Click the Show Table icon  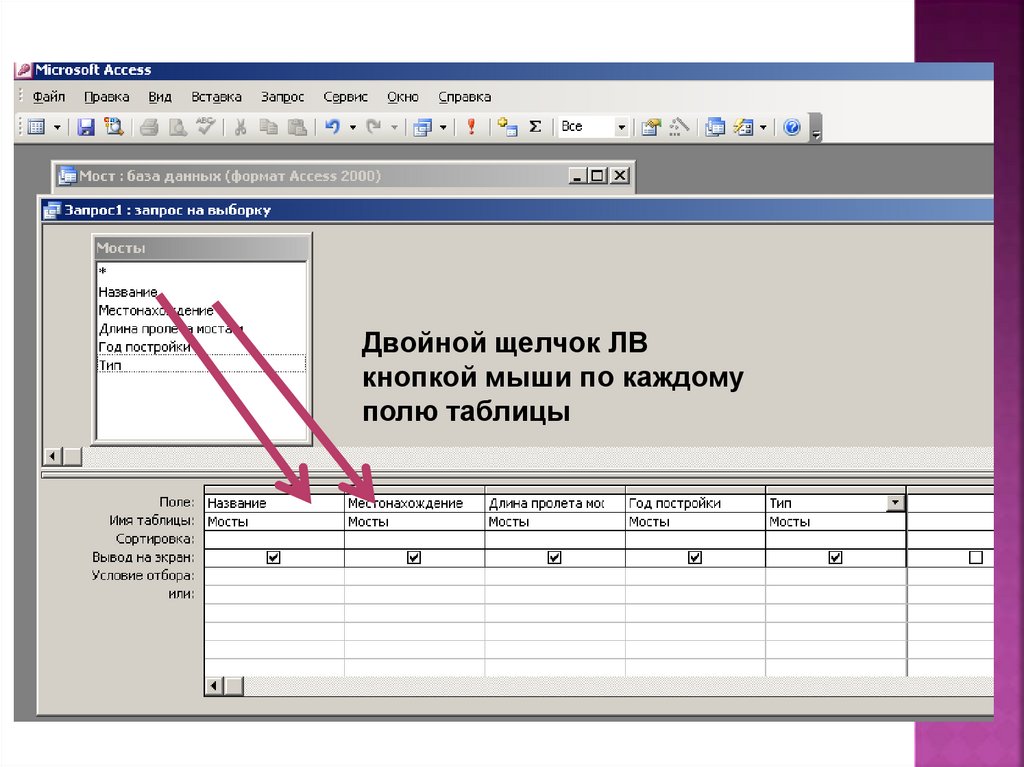tap(507, 127)
